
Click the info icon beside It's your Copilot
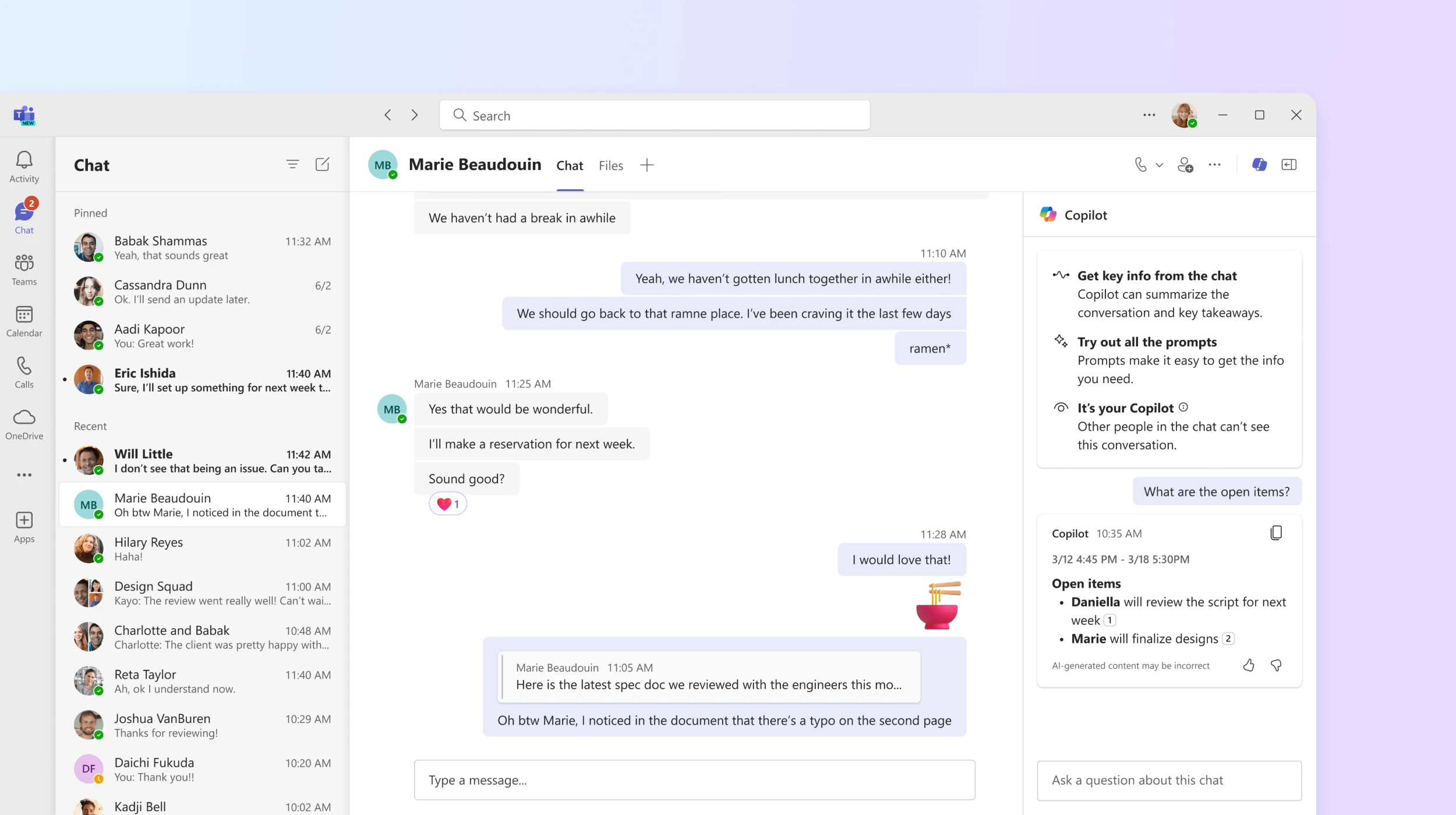[x=1183, y=408]
